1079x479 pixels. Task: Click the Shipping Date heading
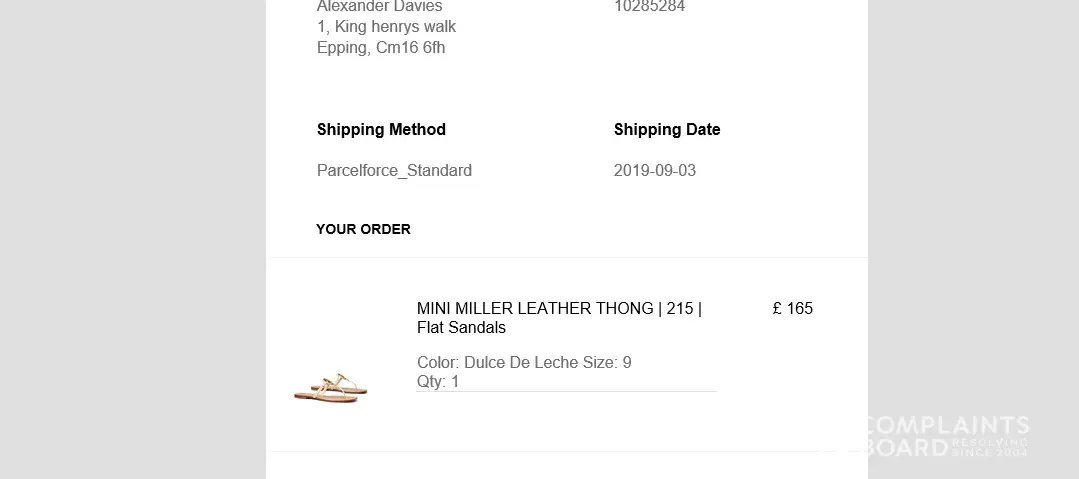pos(667,129)
